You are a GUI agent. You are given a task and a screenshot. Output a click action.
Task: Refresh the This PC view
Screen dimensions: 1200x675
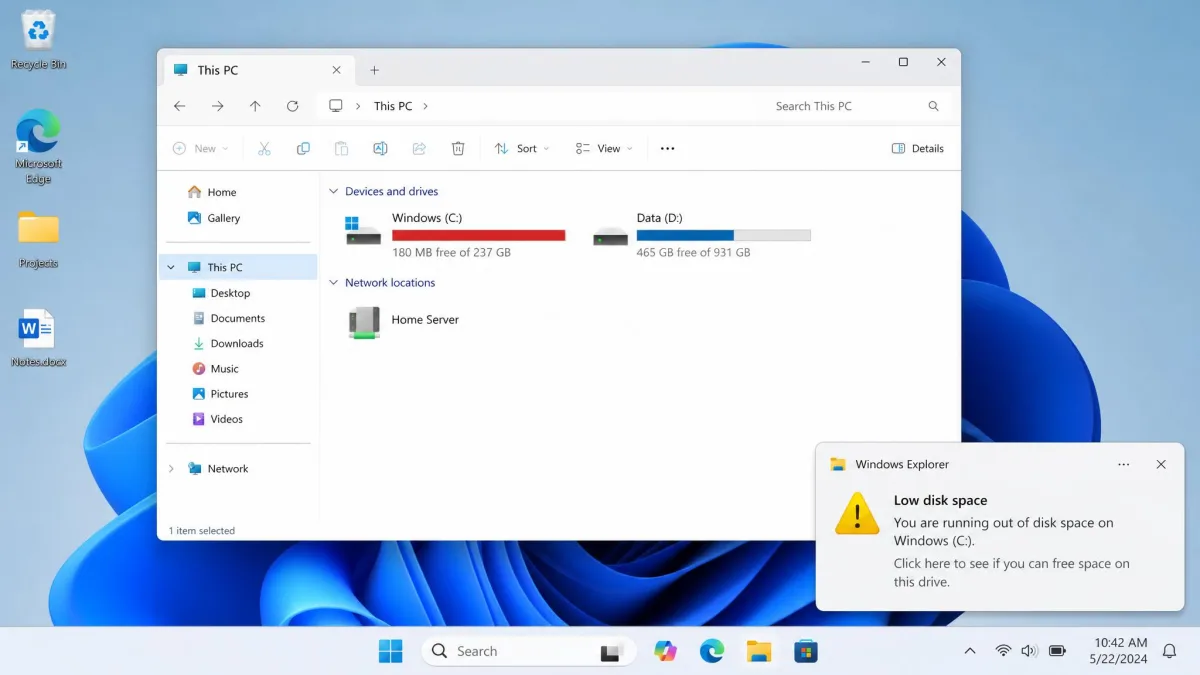293,106
